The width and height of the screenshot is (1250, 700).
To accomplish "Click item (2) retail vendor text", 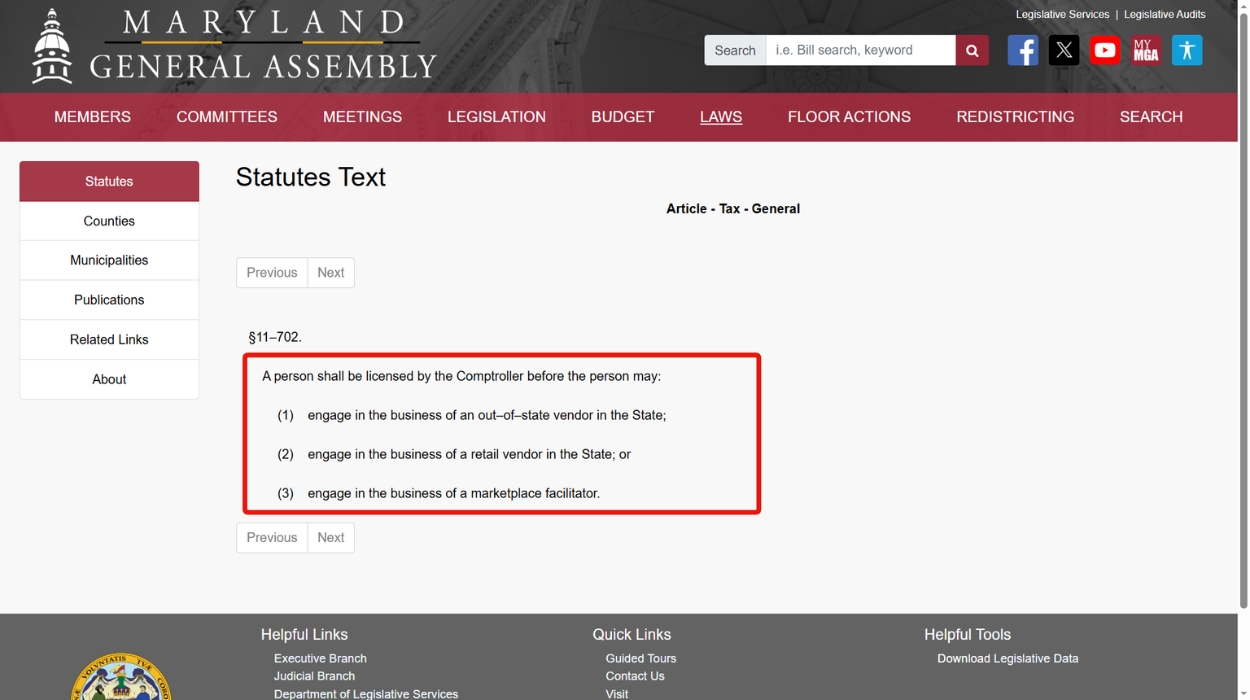I will point(469,454).
